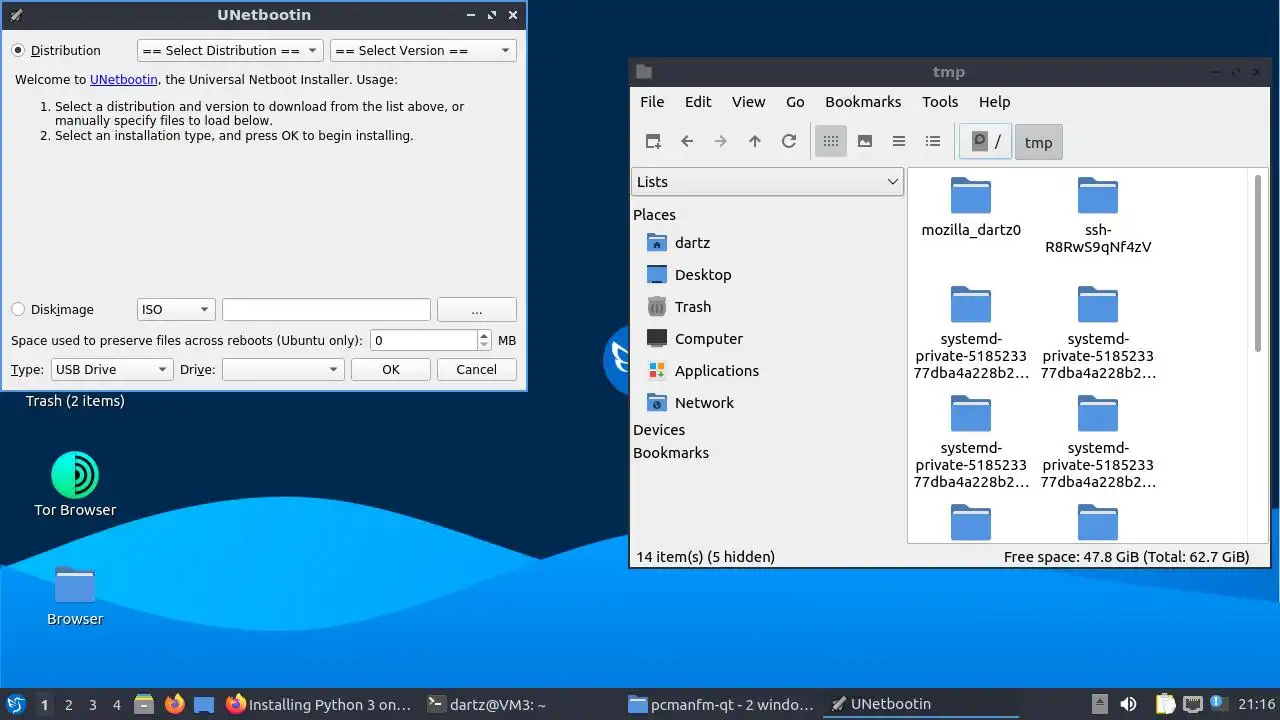The width and height of the screenshot is (1280, 720).
Task: Switch to icon view mode
Action: tap(831, 142)
